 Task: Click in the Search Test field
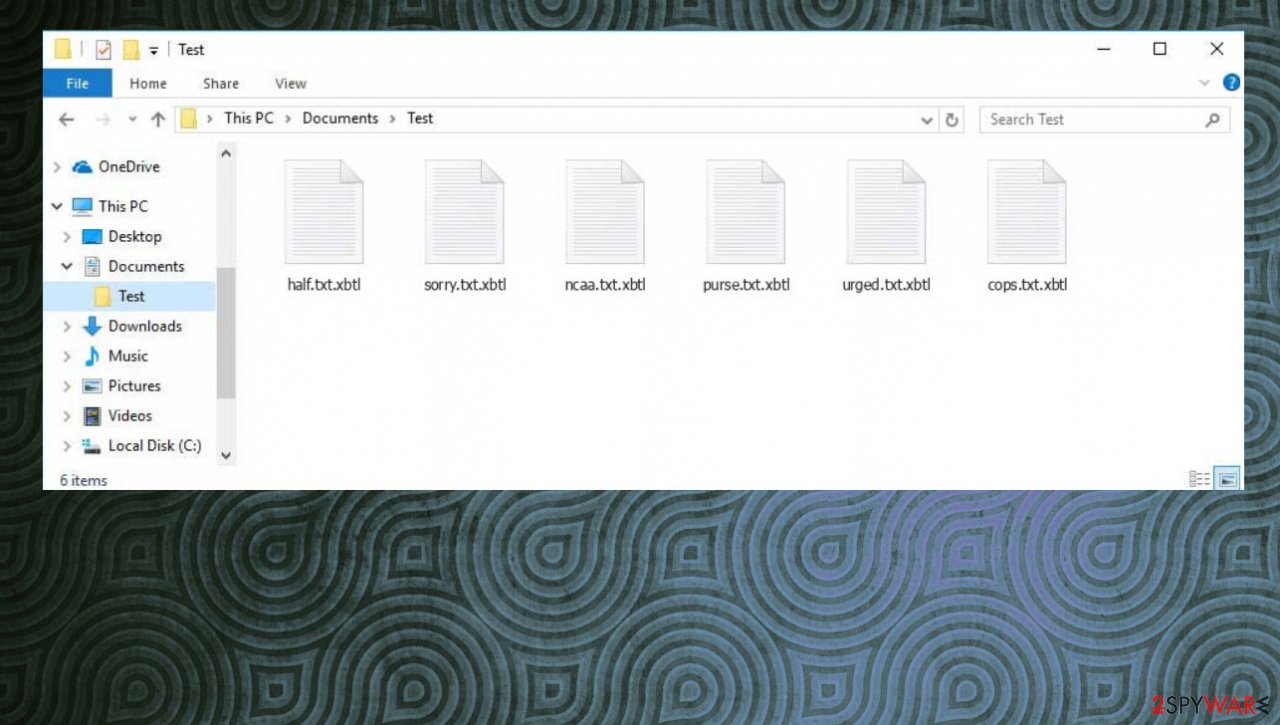[1090, 120]
